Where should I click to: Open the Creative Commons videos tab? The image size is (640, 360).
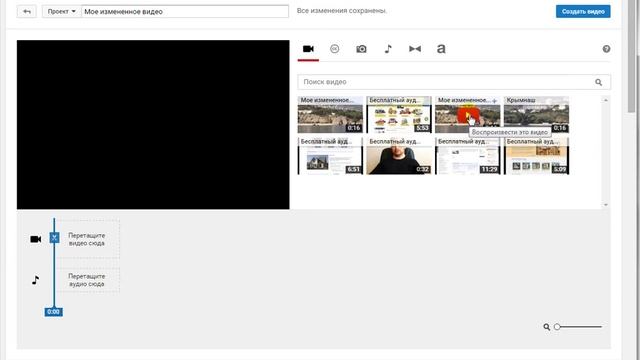[x=334, y=49]
